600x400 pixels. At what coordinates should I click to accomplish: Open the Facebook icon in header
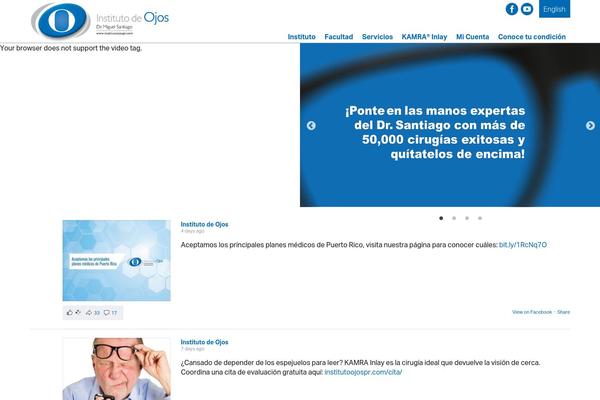[x=512, y=9]
